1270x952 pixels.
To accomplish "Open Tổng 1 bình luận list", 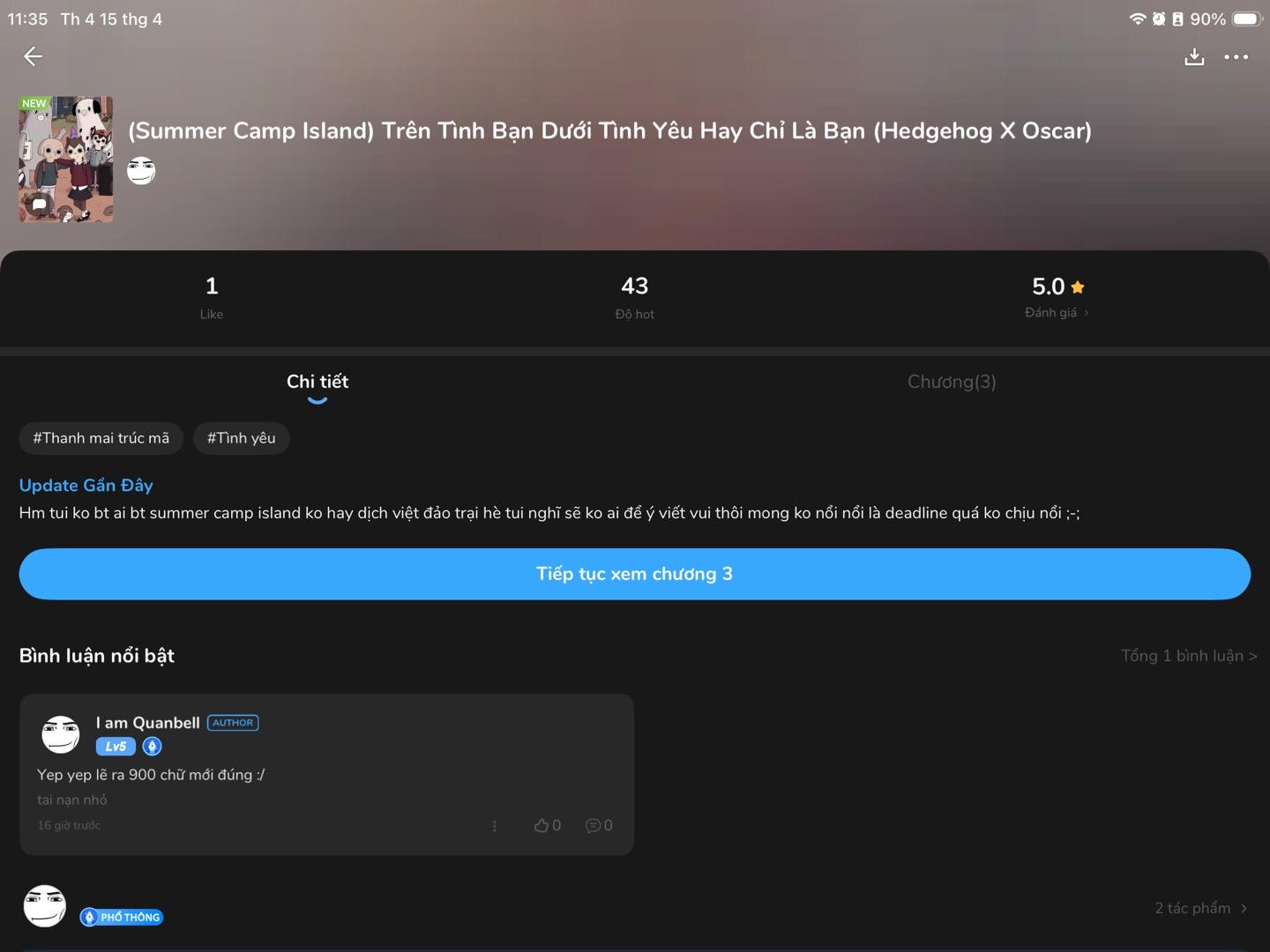I will pos(1189,656).
